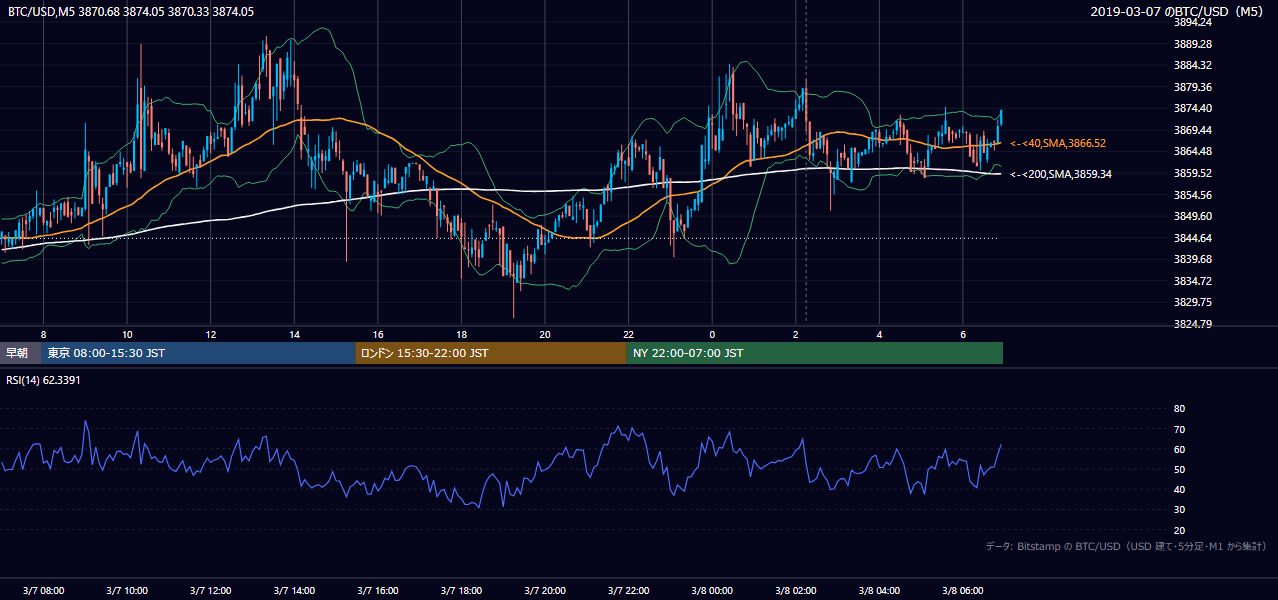Click RSI scale level 60
The image size is (1278, 600).
(1179, 450)
